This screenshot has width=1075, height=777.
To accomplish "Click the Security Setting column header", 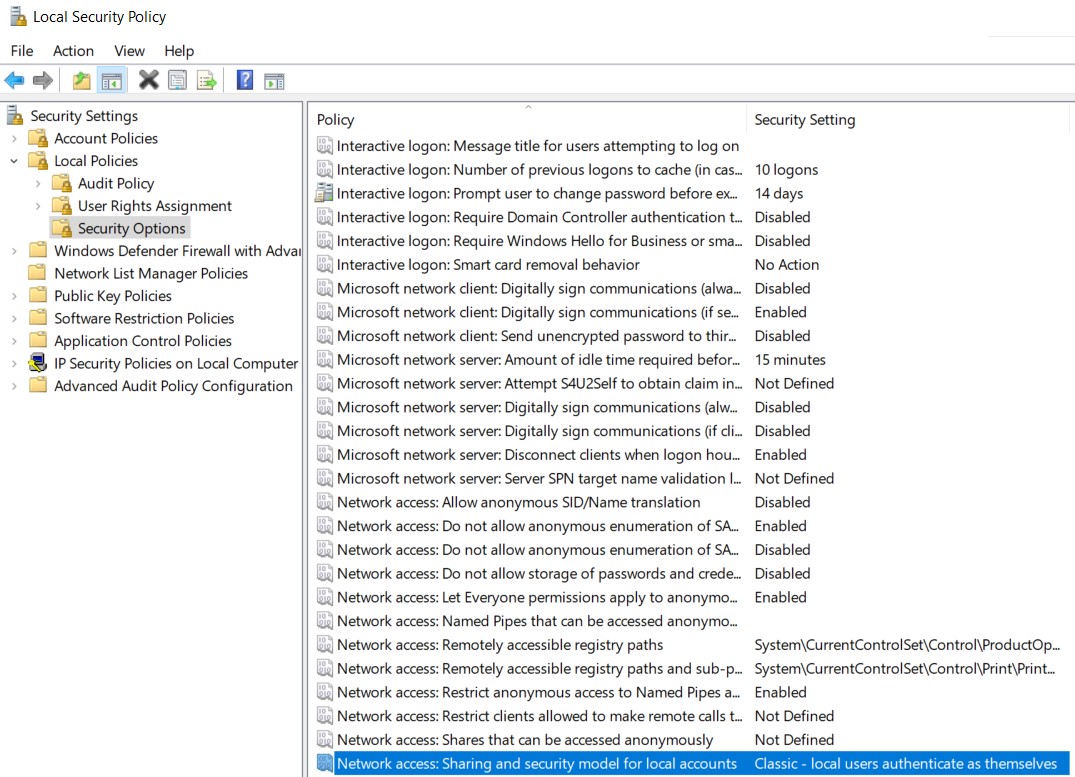I will tap(805, 120).
